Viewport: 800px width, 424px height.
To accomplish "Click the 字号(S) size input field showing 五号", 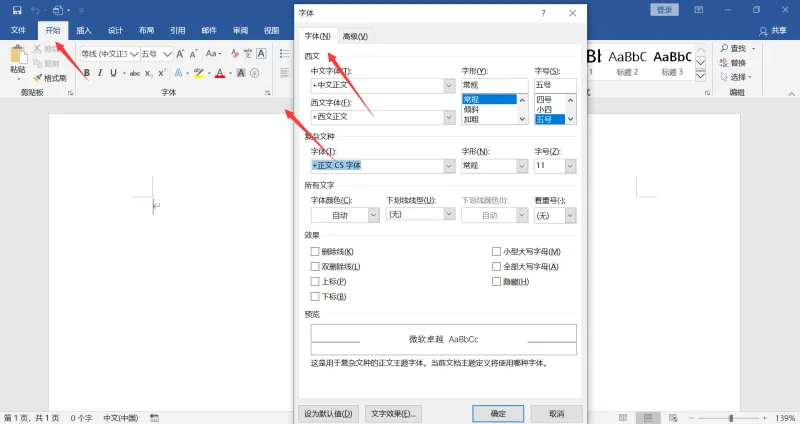I will (x=555, y=85).
